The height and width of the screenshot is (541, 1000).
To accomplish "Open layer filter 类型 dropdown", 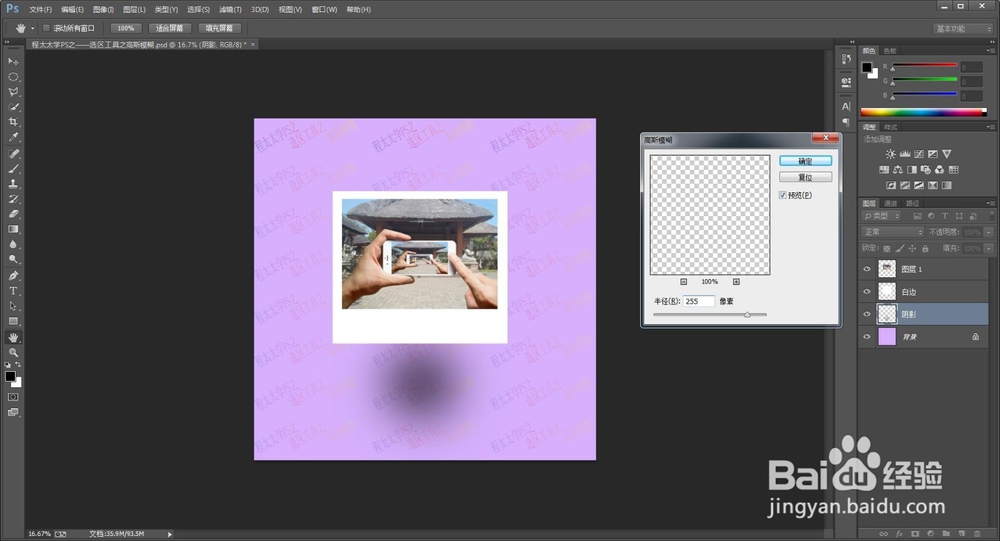I will click(881, 216).
